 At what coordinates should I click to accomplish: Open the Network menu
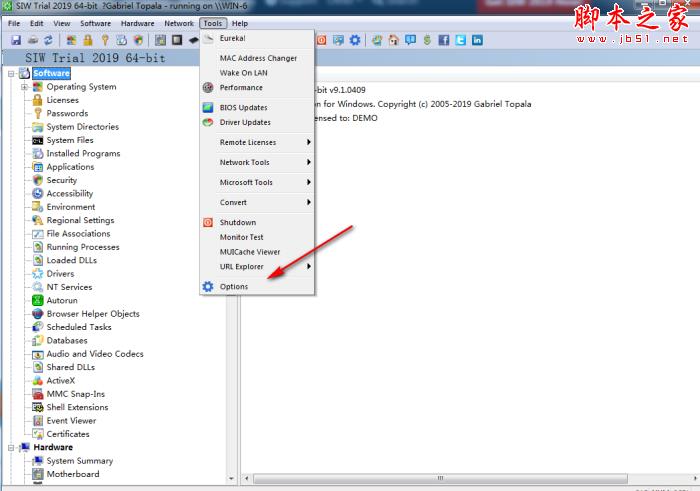(179, 23)
